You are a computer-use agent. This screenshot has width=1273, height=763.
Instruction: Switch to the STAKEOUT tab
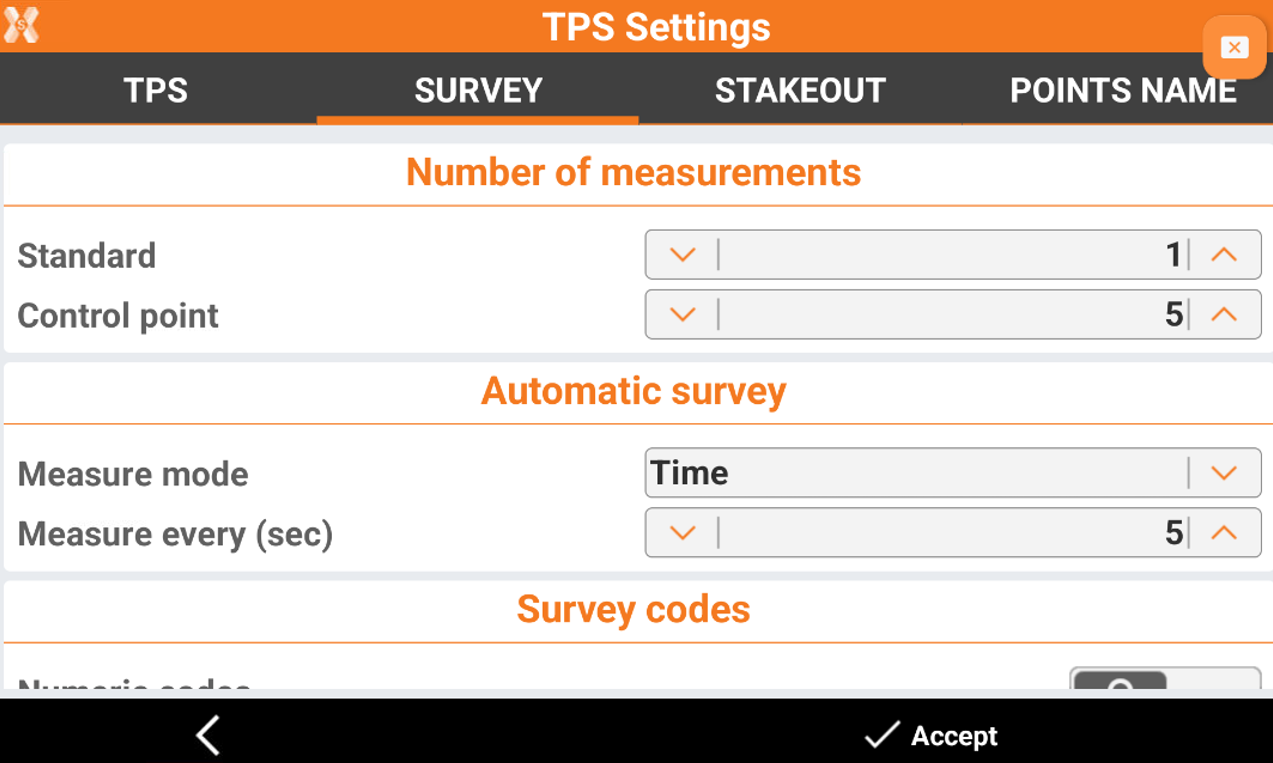point(800,90)
